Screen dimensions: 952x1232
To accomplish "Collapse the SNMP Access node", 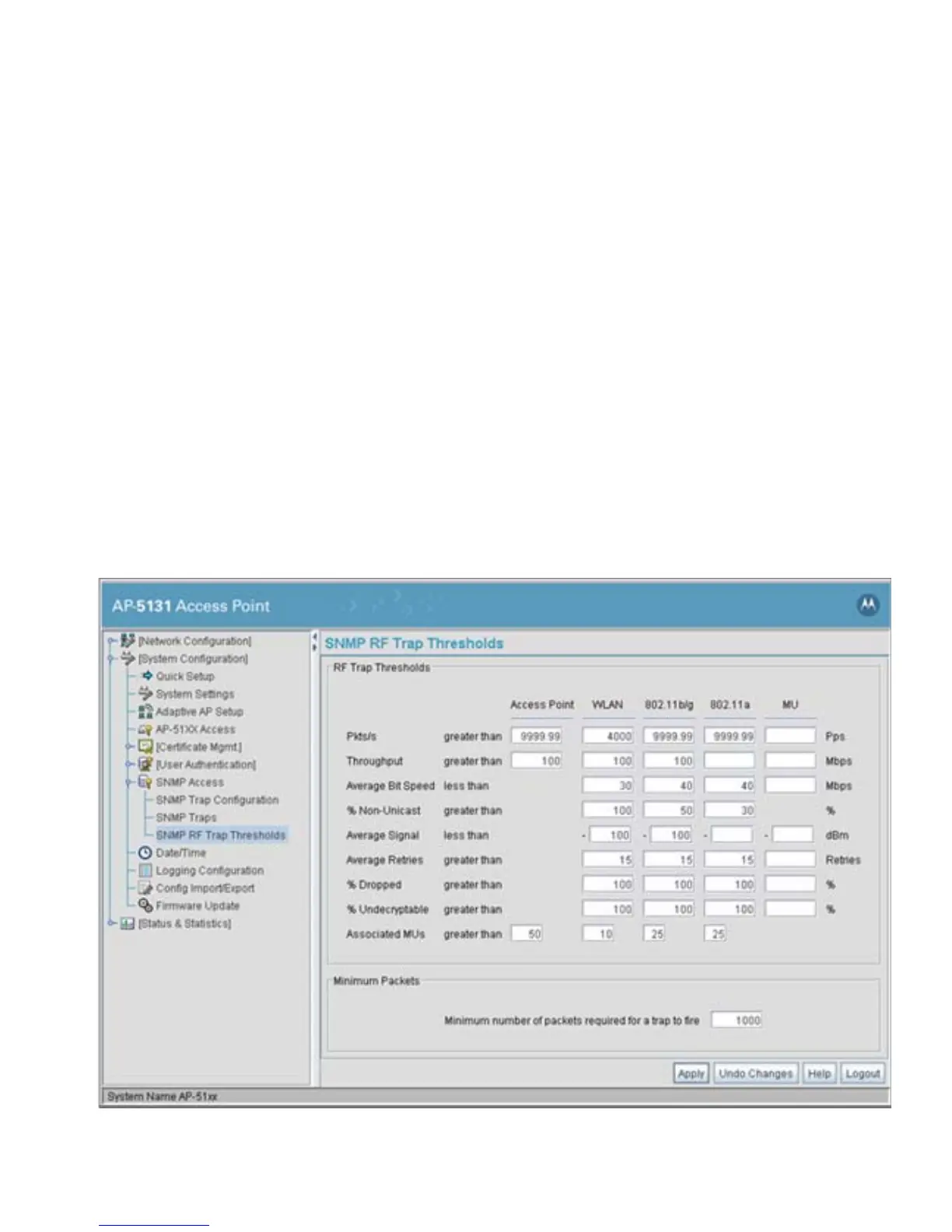I will pyautogui.click(x=130, y=782).
